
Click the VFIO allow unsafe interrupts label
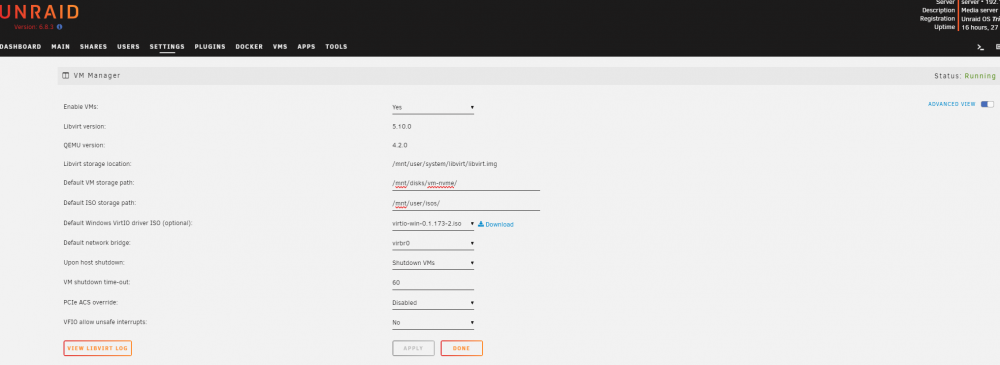pyautogui.click(x=105, y=322)
